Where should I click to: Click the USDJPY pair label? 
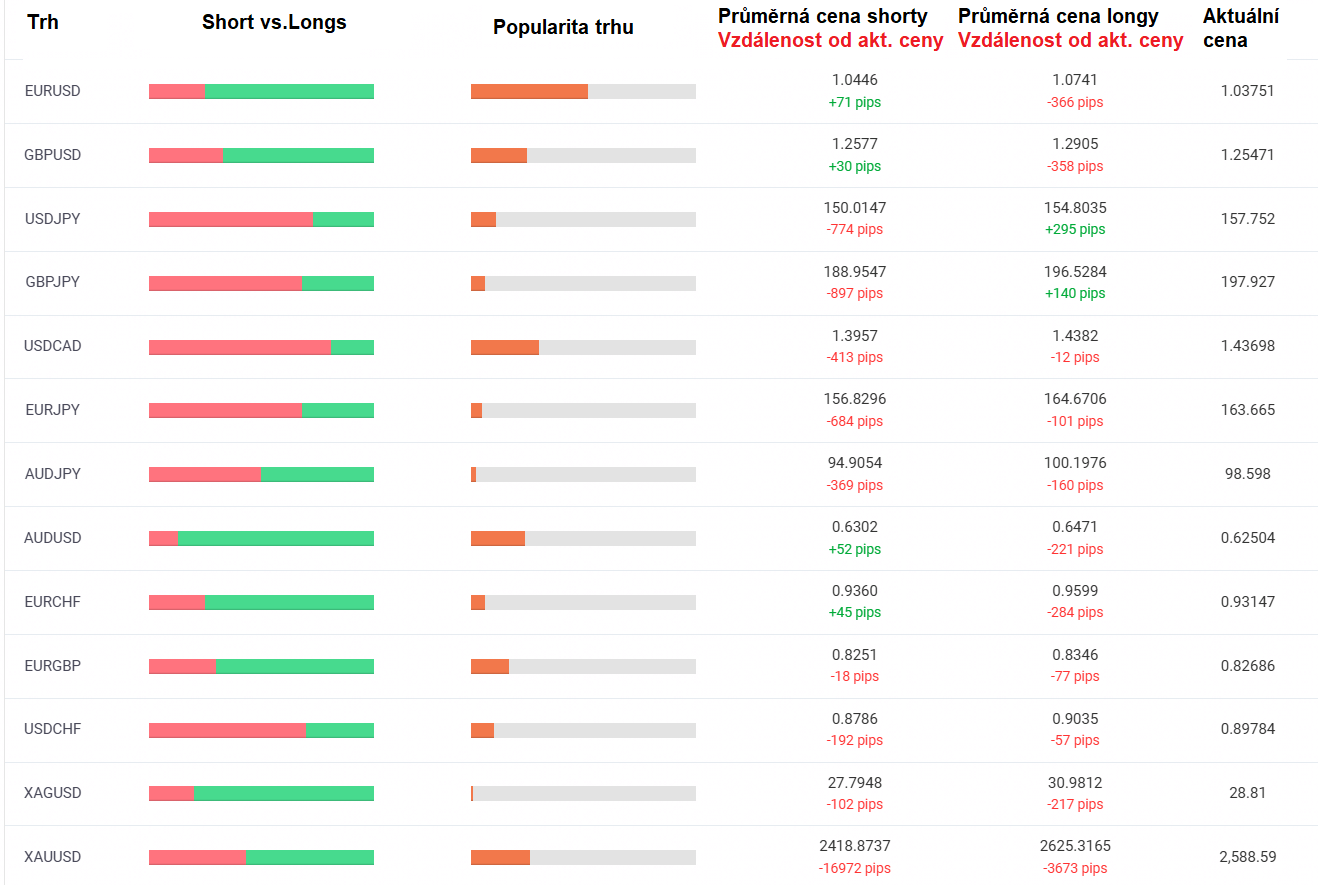[x=52, y=218]
